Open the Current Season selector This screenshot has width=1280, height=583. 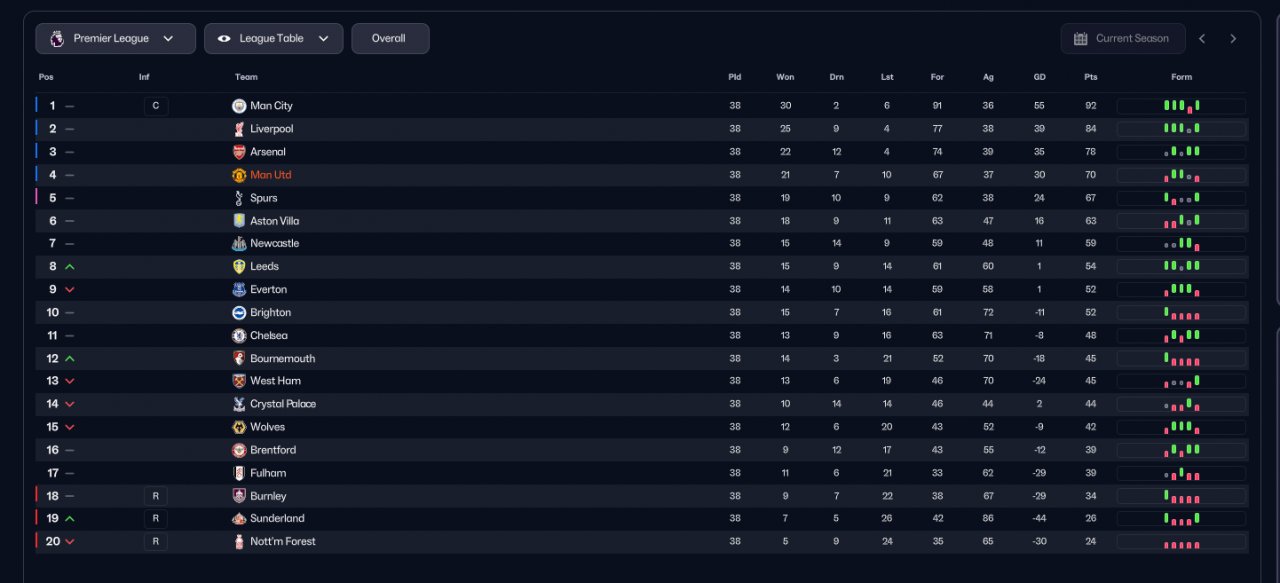(1123, 39)
